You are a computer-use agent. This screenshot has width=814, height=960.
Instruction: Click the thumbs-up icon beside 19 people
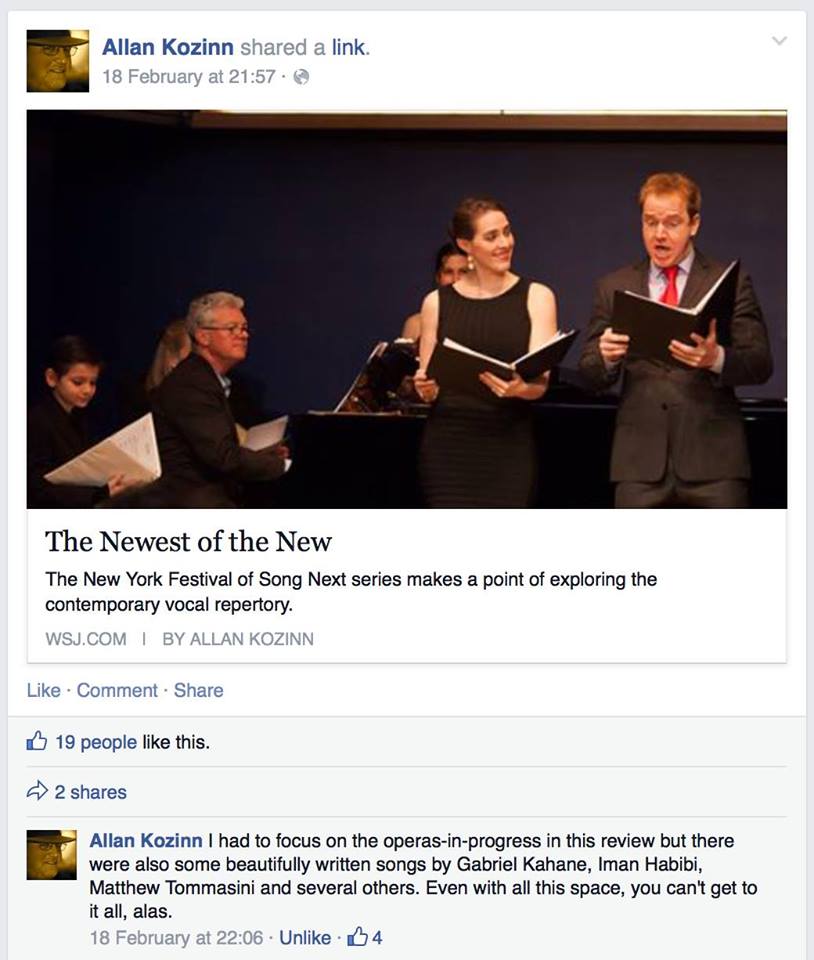pos(37,741)
